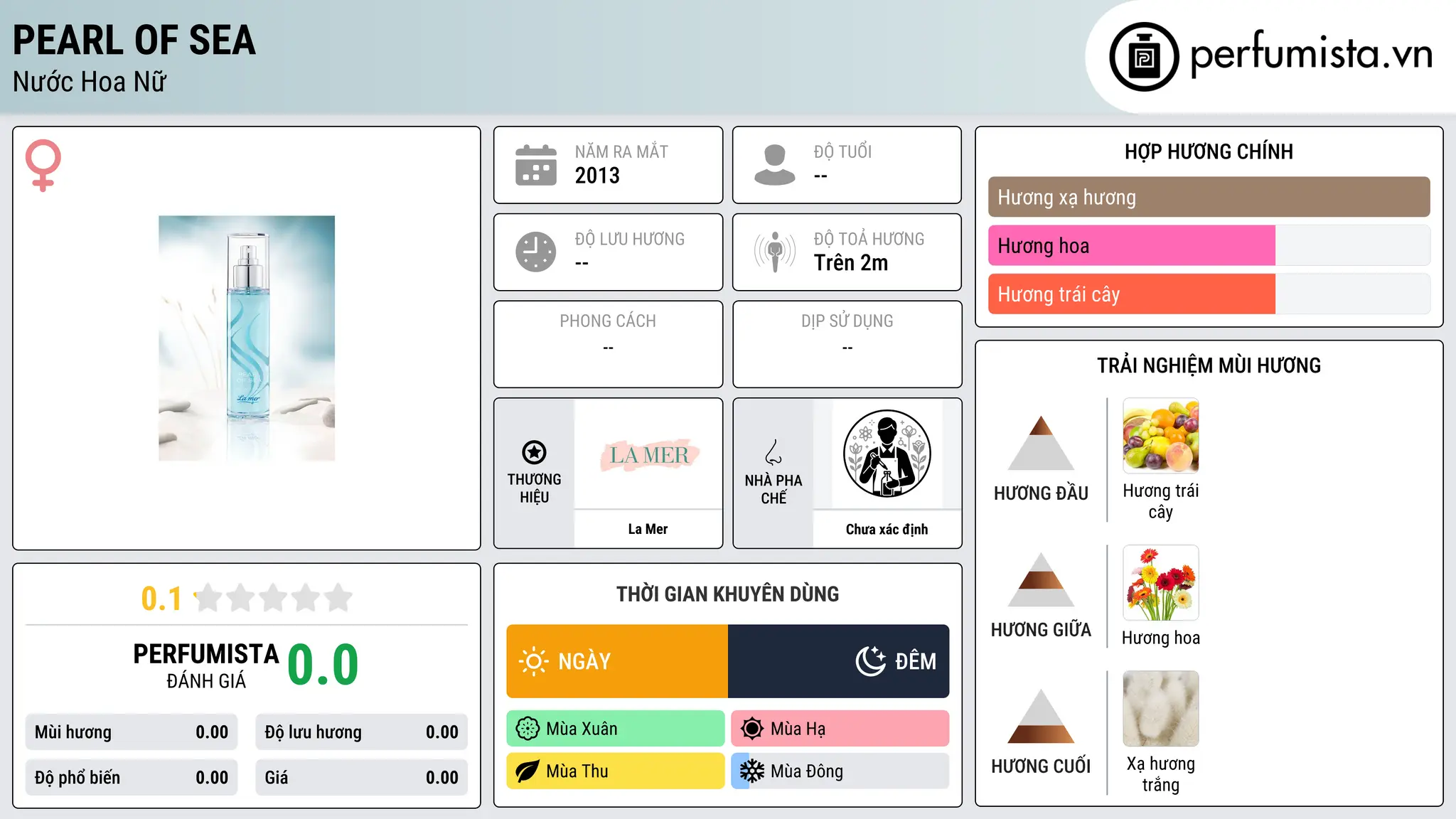
Task: Click the clock icon beside Độ lưu hương
Action: coord(536,252)
